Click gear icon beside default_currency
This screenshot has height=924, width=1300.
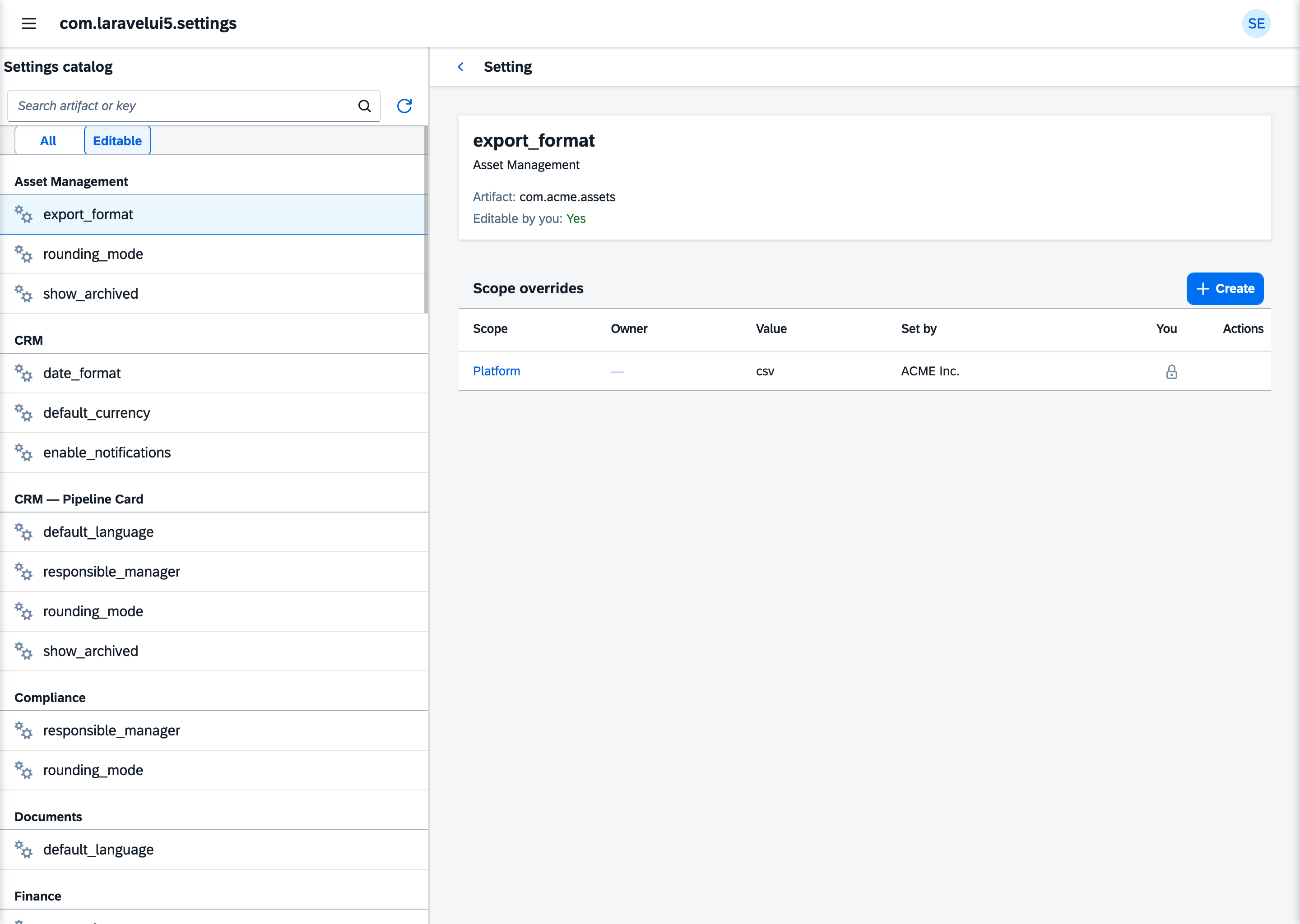point(23,413)
